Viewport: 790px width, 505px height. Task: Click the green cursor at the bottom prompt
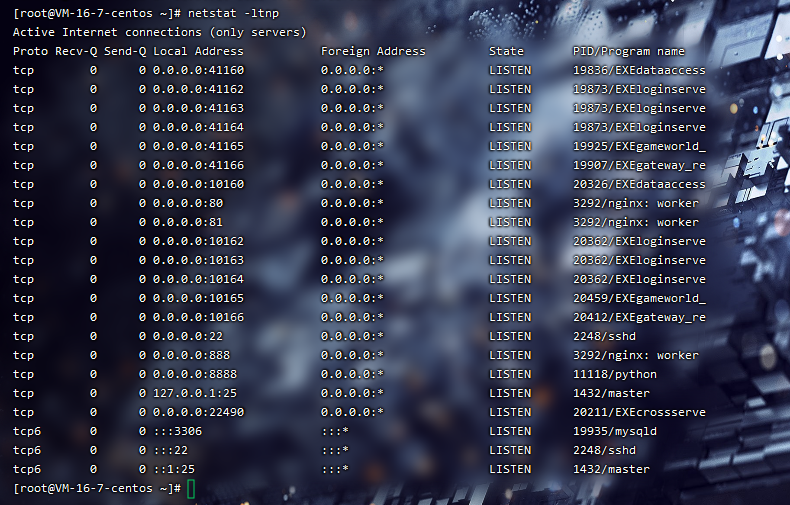point(191,488)
